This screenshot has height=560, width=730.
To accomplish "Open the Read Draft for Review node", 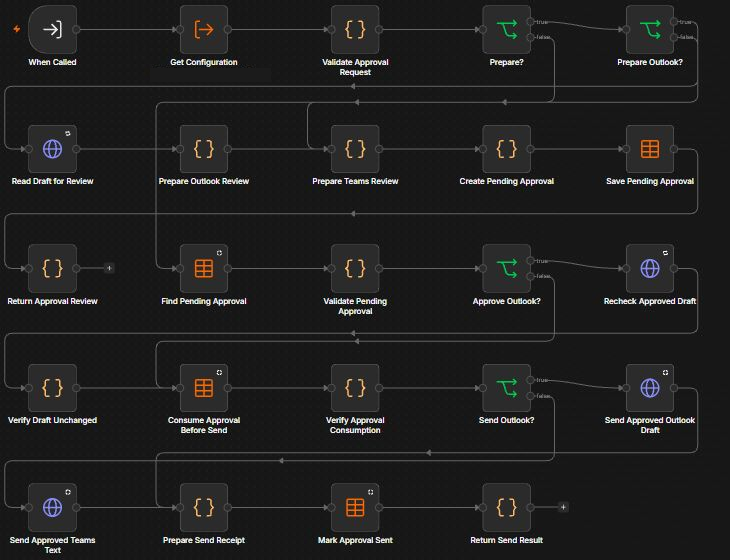I will (x=52, y=149).
